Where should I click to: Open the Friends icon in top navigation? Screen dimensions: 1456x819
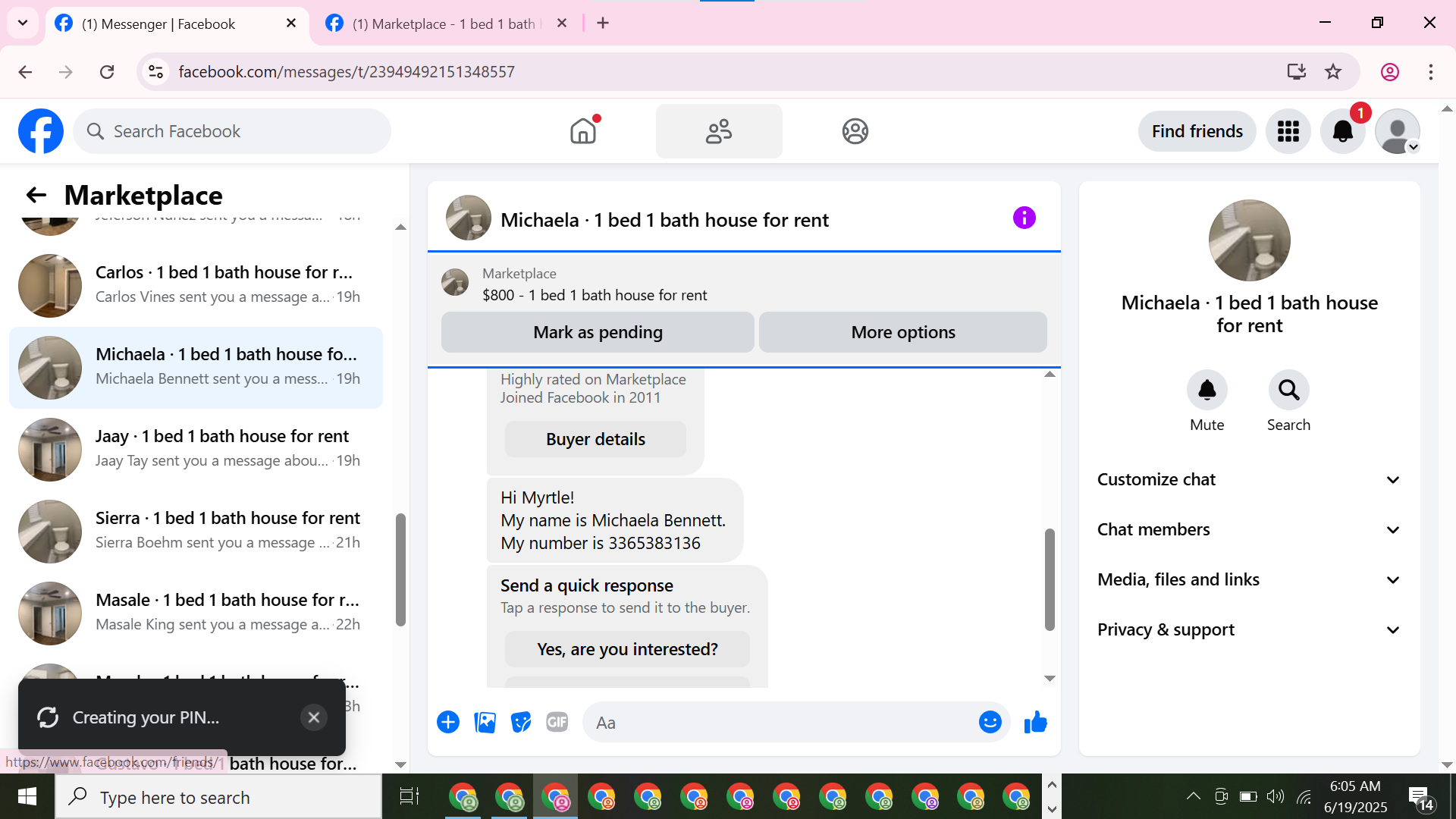click(719, 131)
